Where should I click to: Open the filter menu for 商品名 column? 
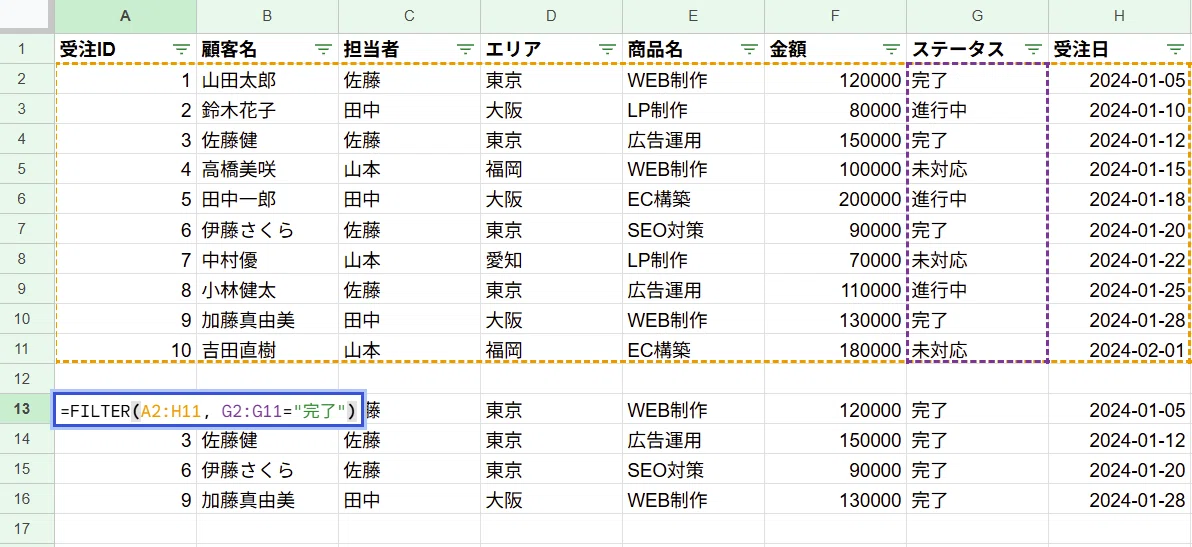(x=749, y=49)
